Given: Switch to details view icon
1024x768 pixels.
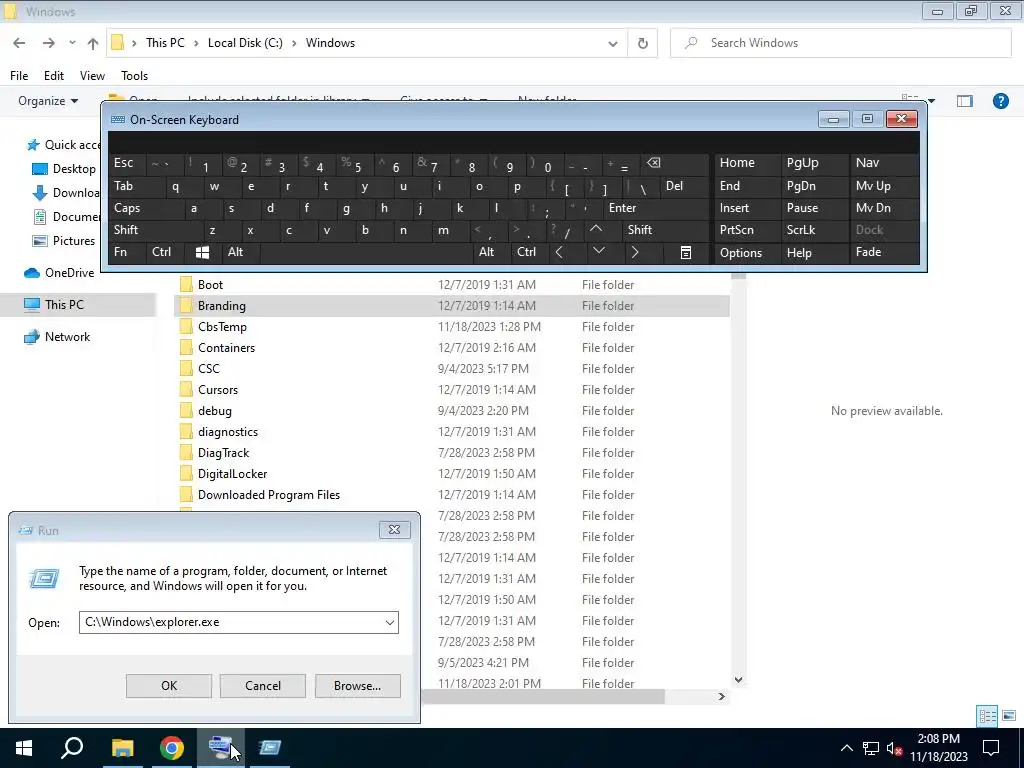Looking at the screenshot, I should 987,716.
